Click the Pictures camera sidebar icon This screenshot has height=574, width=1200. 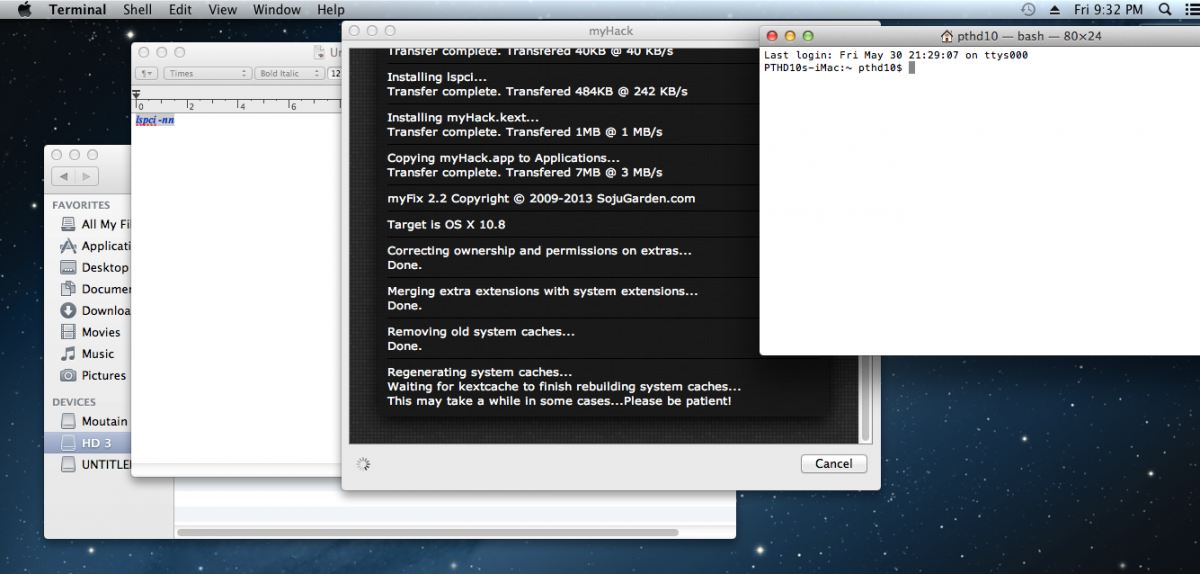tap(68, 376)
